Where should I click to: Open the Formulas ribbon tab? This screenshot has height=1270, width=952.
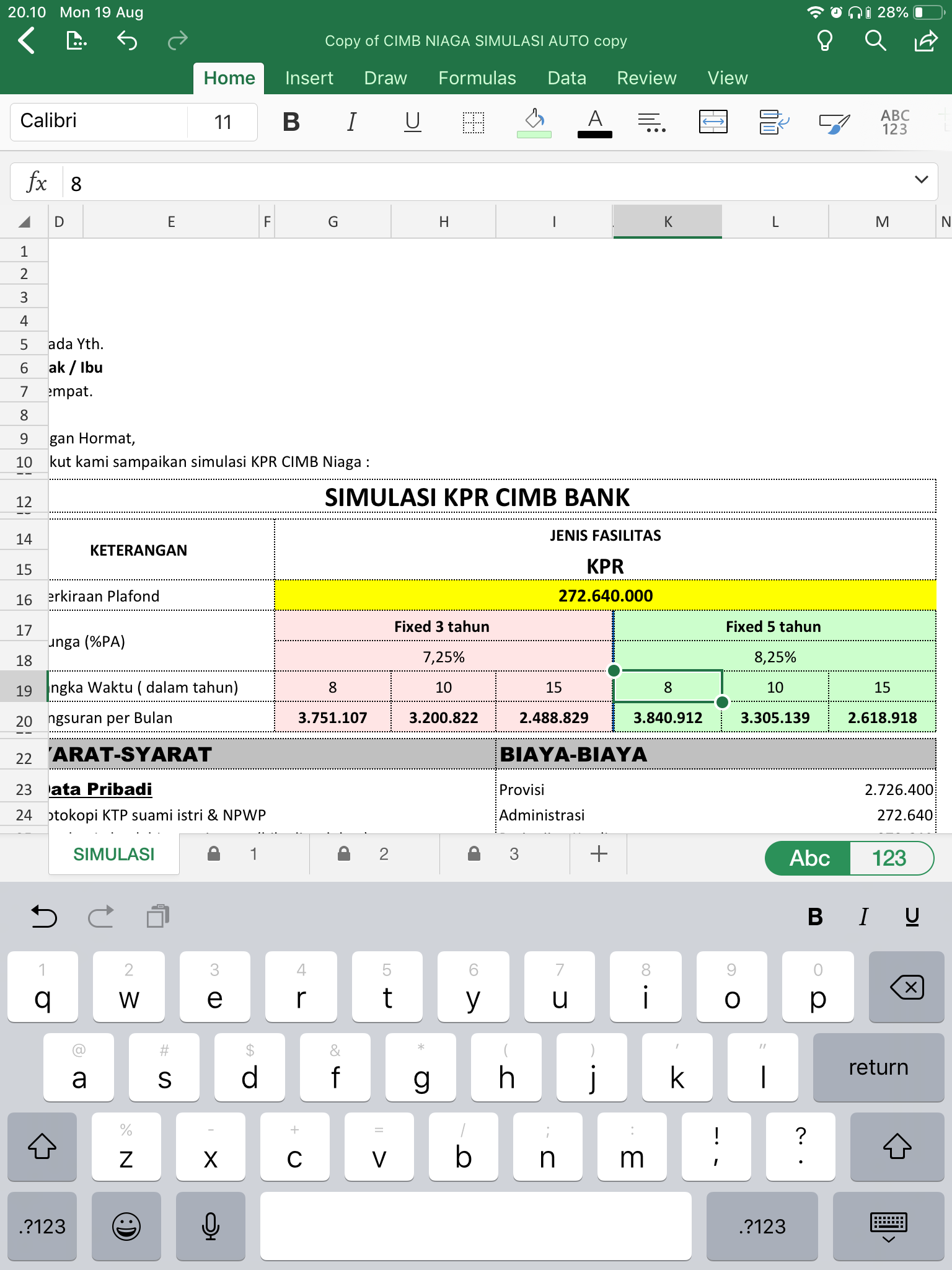point(477,78)
